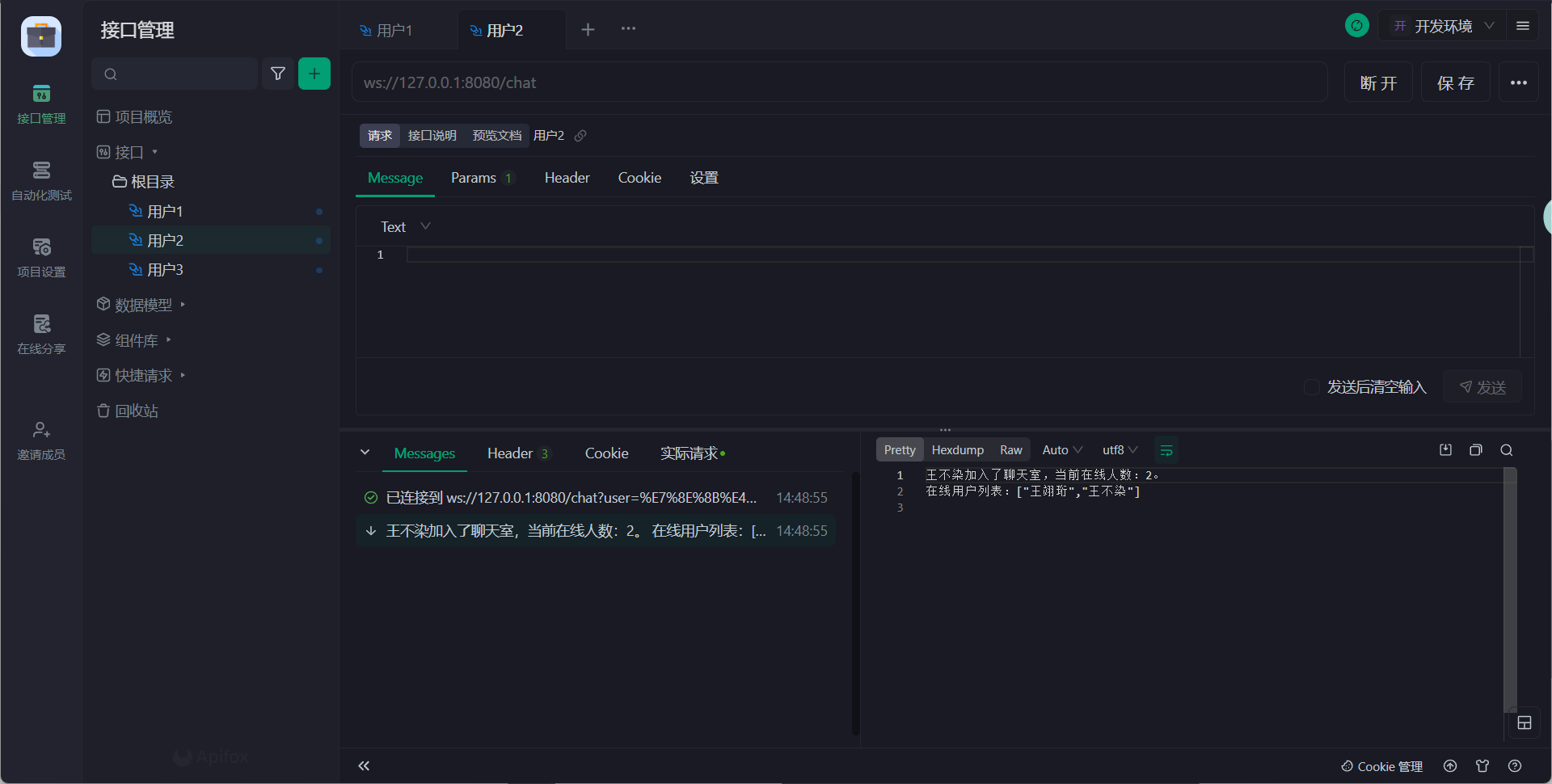Open the Text message type dropdown

pyautogui.click(x=404, y=226)
